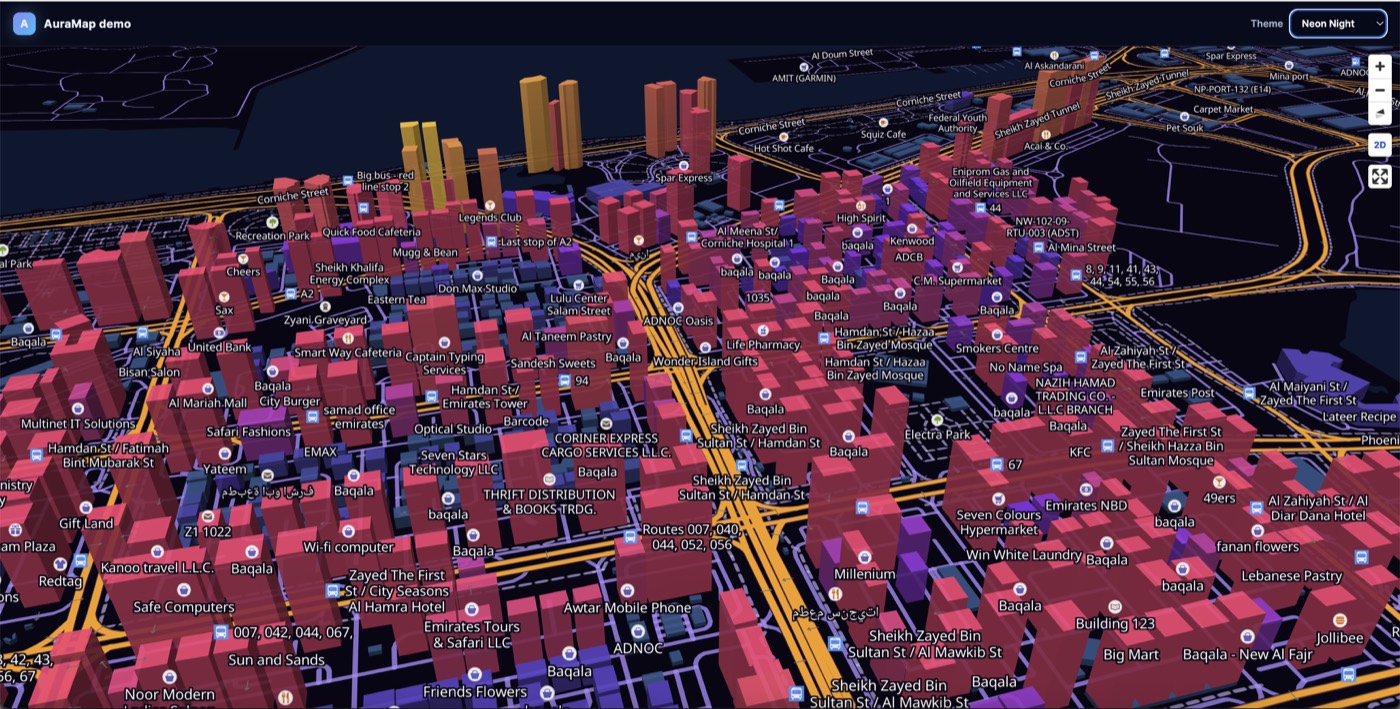
Task: Select the Al Hamra Hotel label
Action: tap(399, 607)
